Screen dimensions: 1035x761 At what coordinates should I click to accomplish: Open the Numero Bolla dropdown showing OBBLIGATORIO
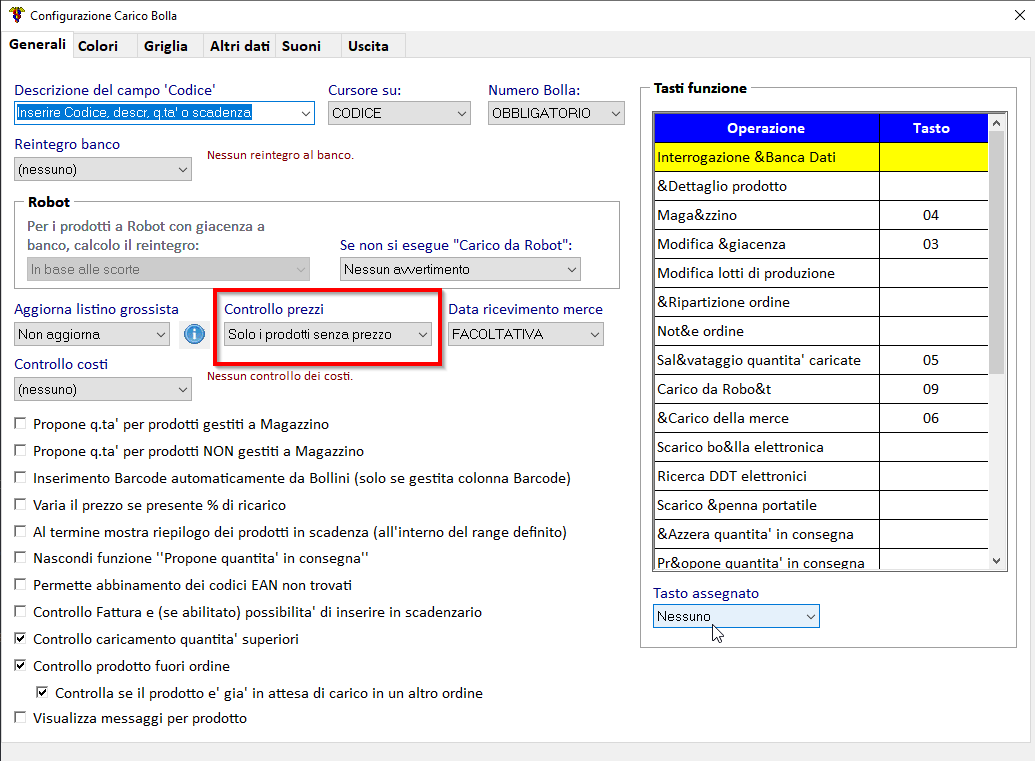556,113
